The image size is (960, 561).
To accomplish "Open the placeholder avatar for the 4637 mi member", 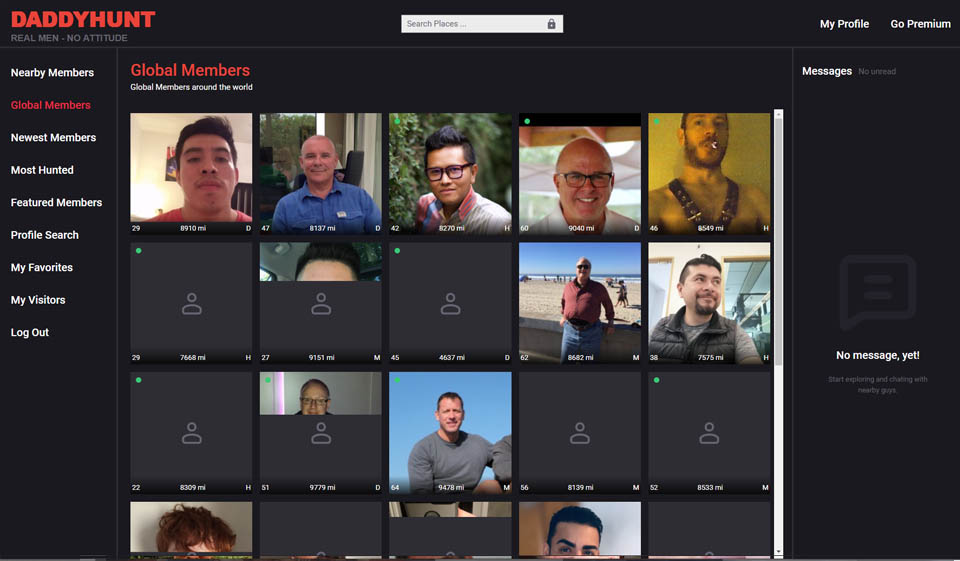I will click(x=450, y=306).
